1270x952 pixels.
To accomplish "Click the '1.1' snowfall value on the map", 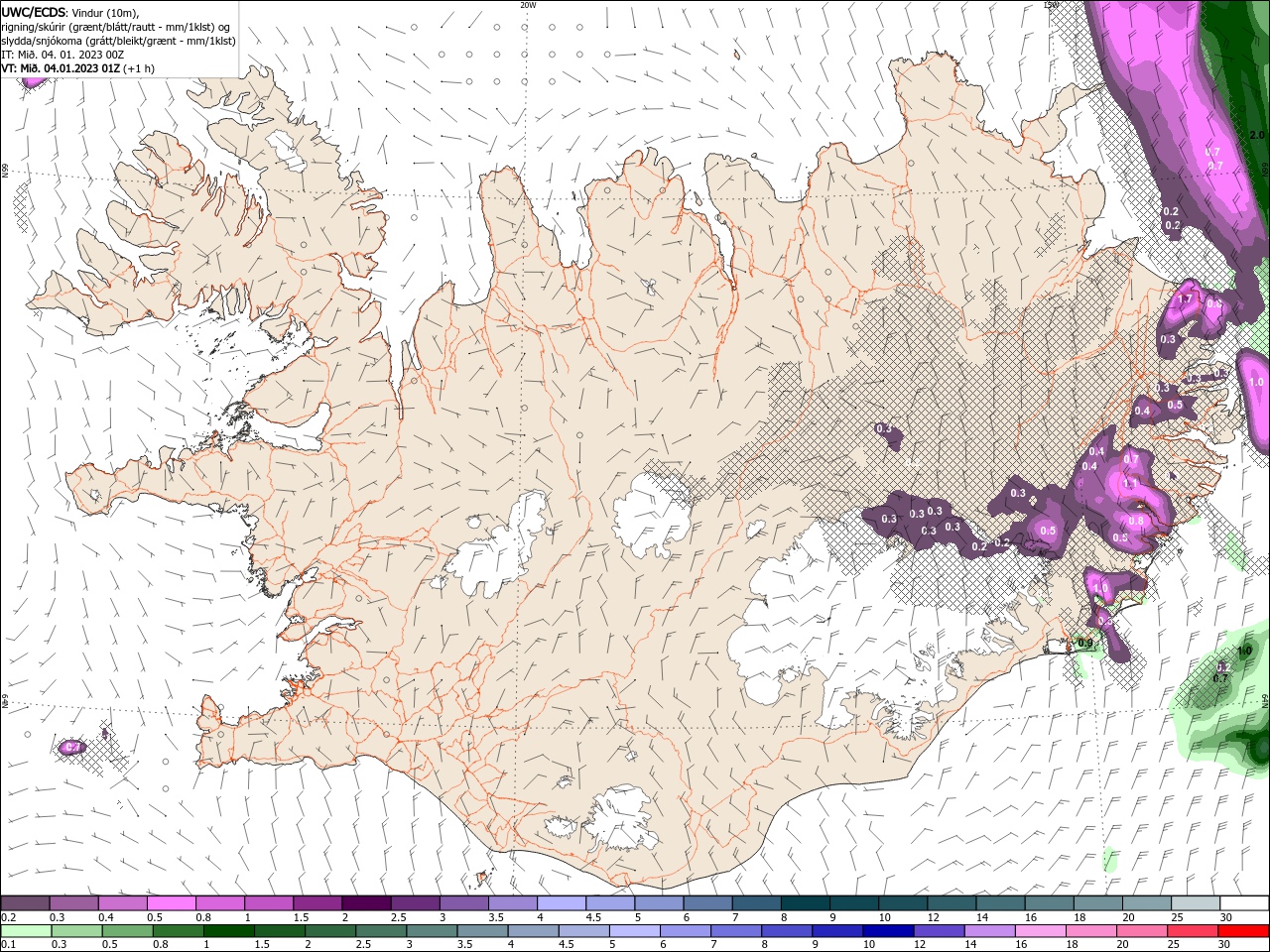I will click(1129, 483).
